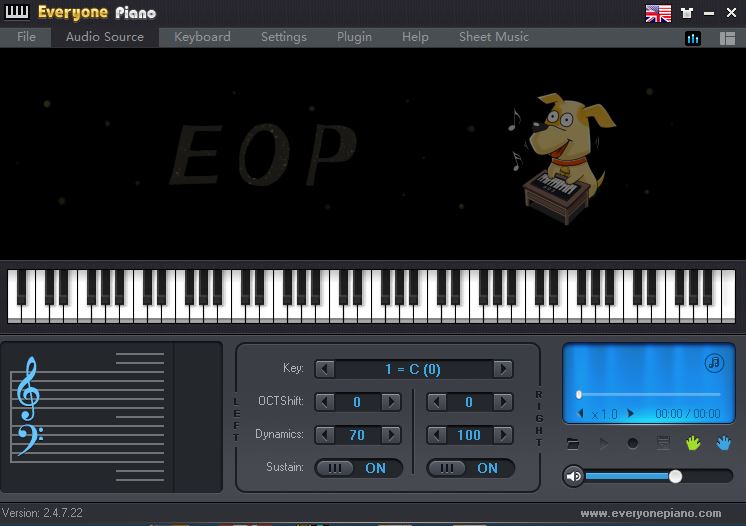Click the volume slider handle
746x526 pixels.
675,476
